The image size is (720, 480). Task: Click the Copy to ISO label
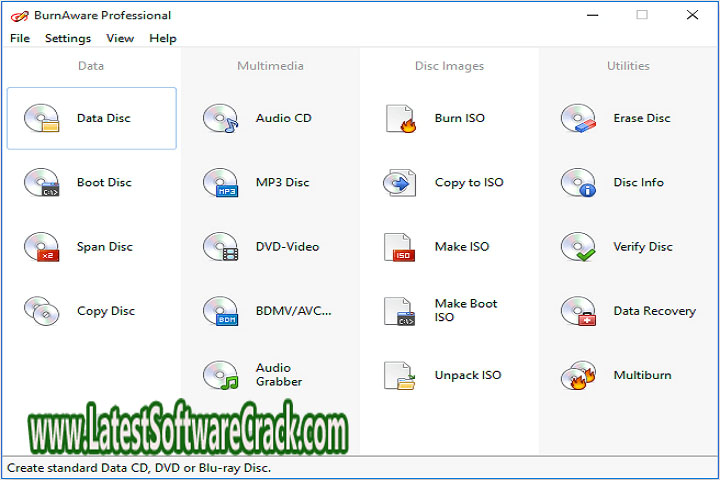[469, 183]
